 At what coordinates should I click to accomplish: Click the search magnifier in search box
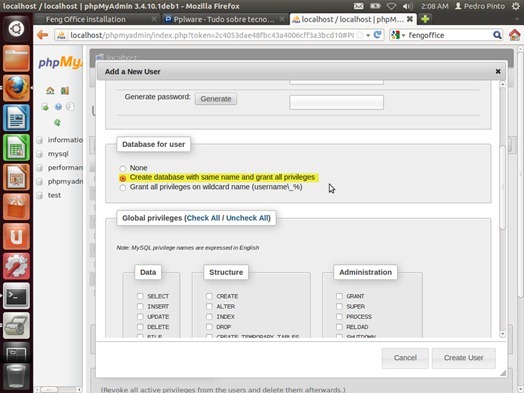[497, 35]
